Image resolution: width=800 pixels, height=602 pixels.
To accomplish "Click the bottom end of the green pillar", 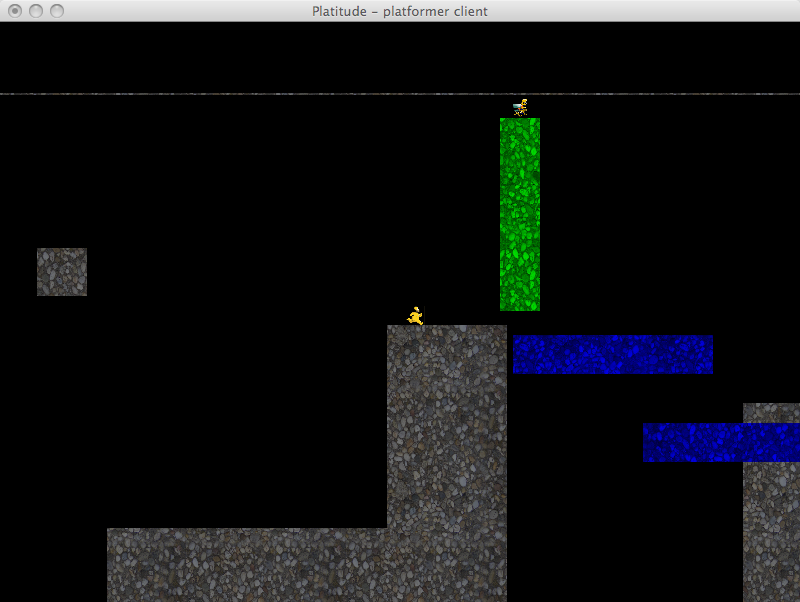I will [x=520, y=305].
